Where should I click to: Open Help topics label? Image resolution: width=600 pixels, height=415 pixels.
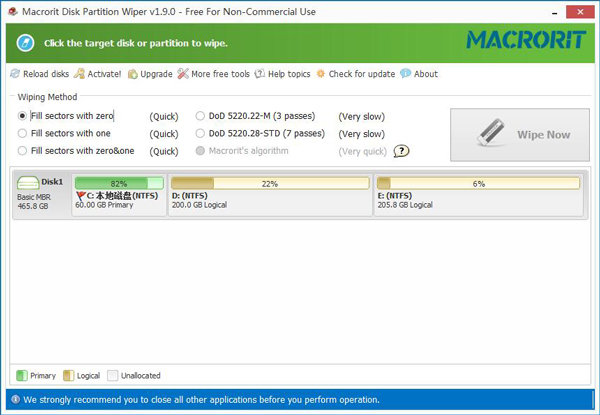[x=289, y=74]
